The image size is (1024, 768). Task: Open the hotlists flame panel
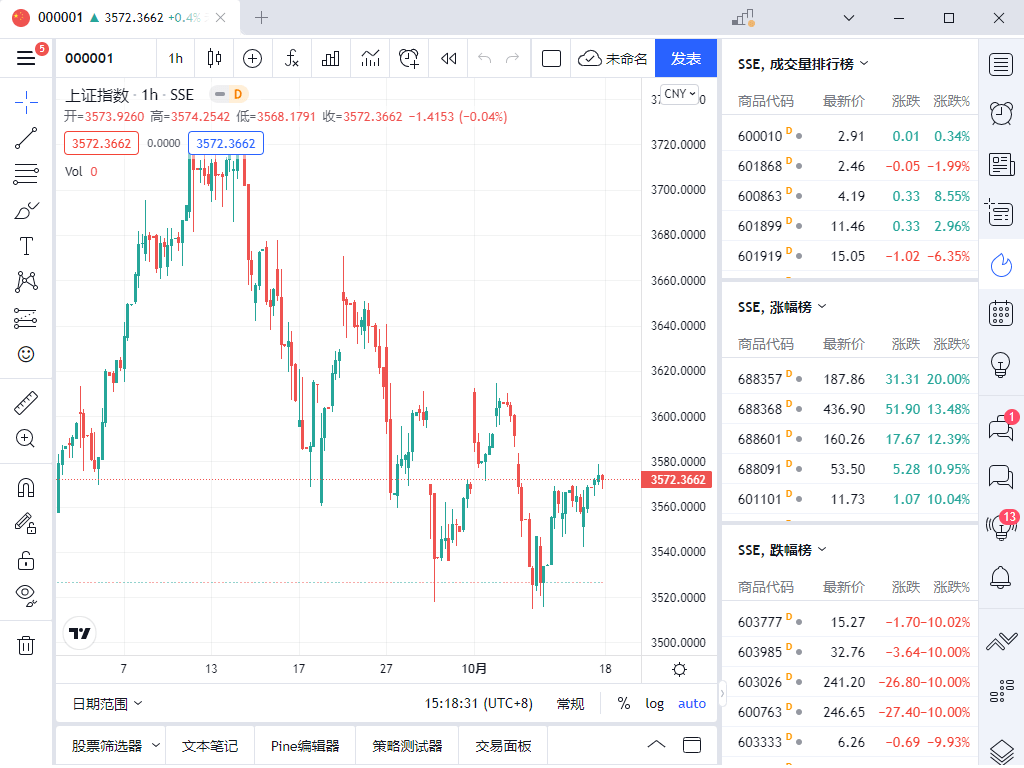(1000, 265)
